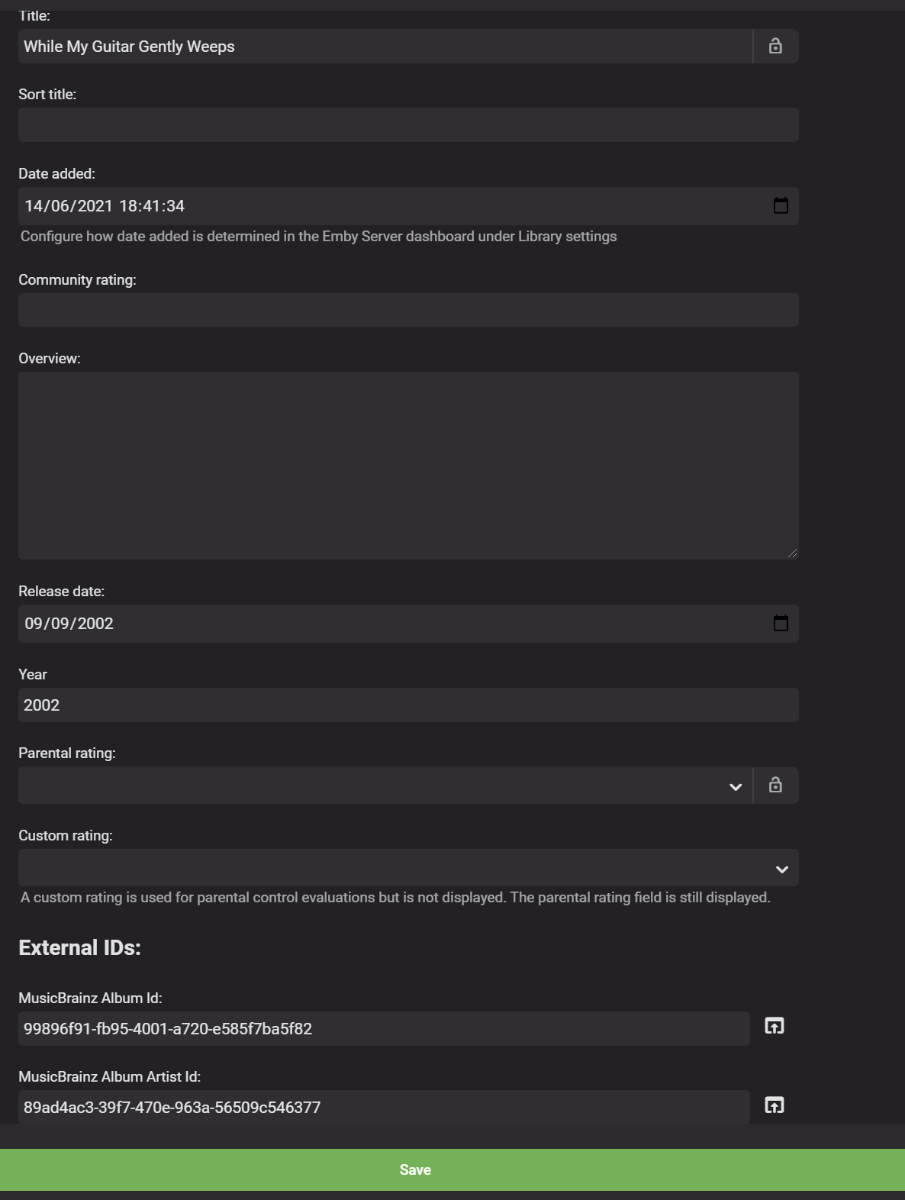905x1200 pixels.
Task: Click the External IDs section heading
Action: pos(80,948)
